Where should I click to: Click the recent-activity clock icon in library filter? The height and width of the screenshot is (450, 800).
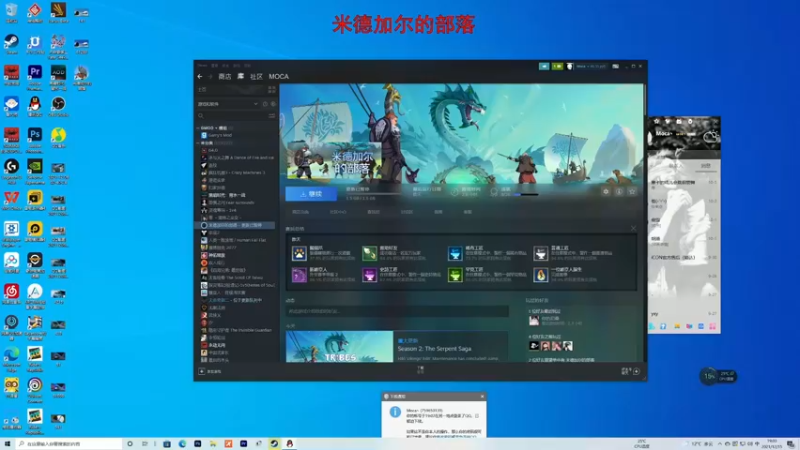tap(265, 104)
